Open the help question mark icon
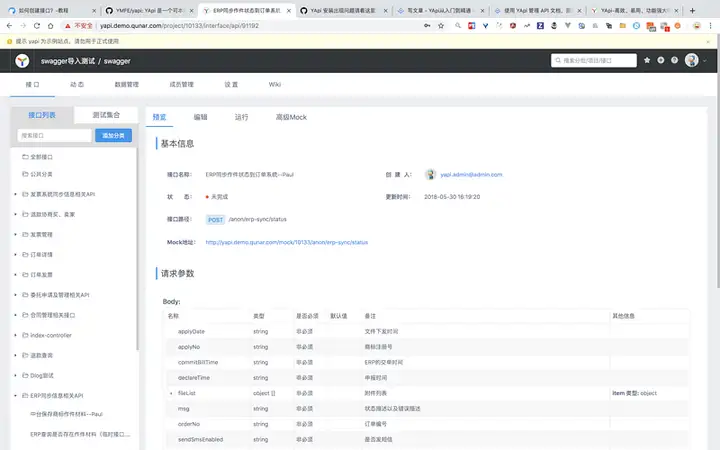Viewport: 720px width, 450px height. 674,60
